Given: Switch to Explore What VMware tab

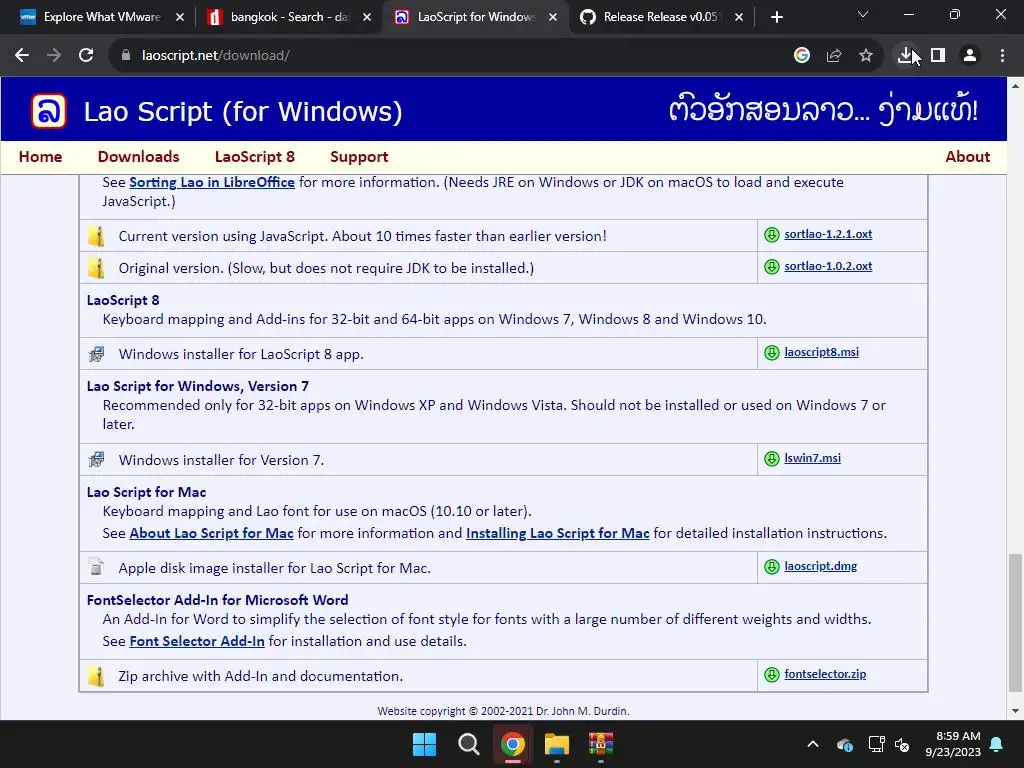Looking at the screenshot, I should (101, 17).
